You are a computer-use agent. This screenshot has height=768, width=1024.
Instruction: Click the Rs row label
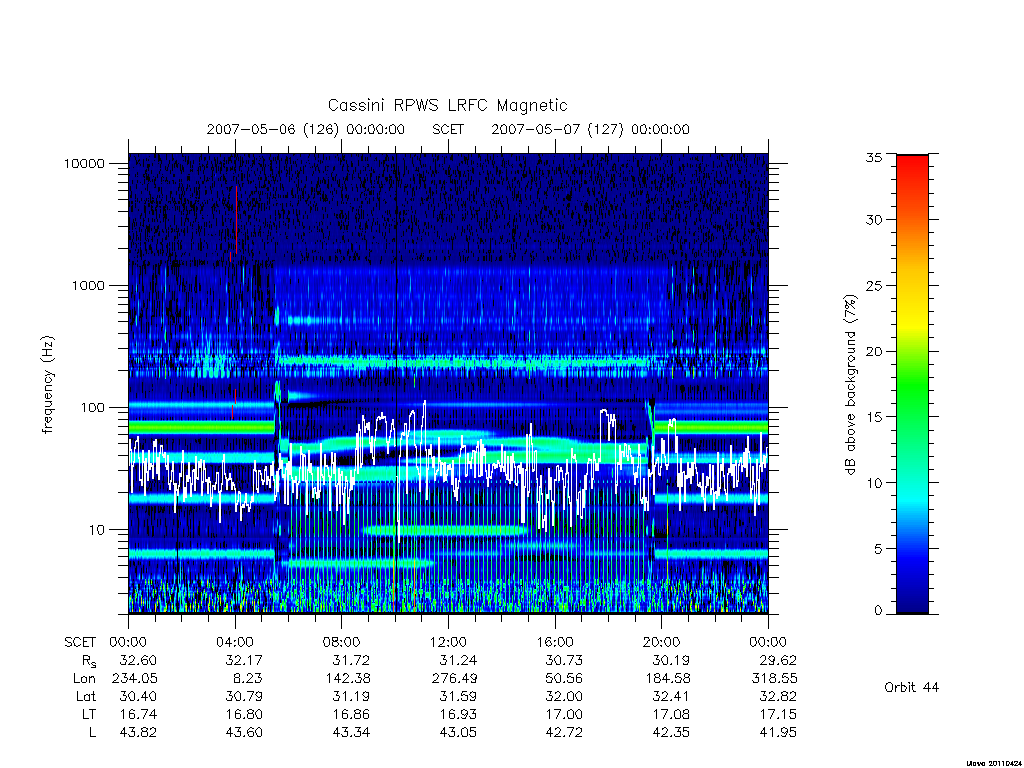tap(88, 662)
